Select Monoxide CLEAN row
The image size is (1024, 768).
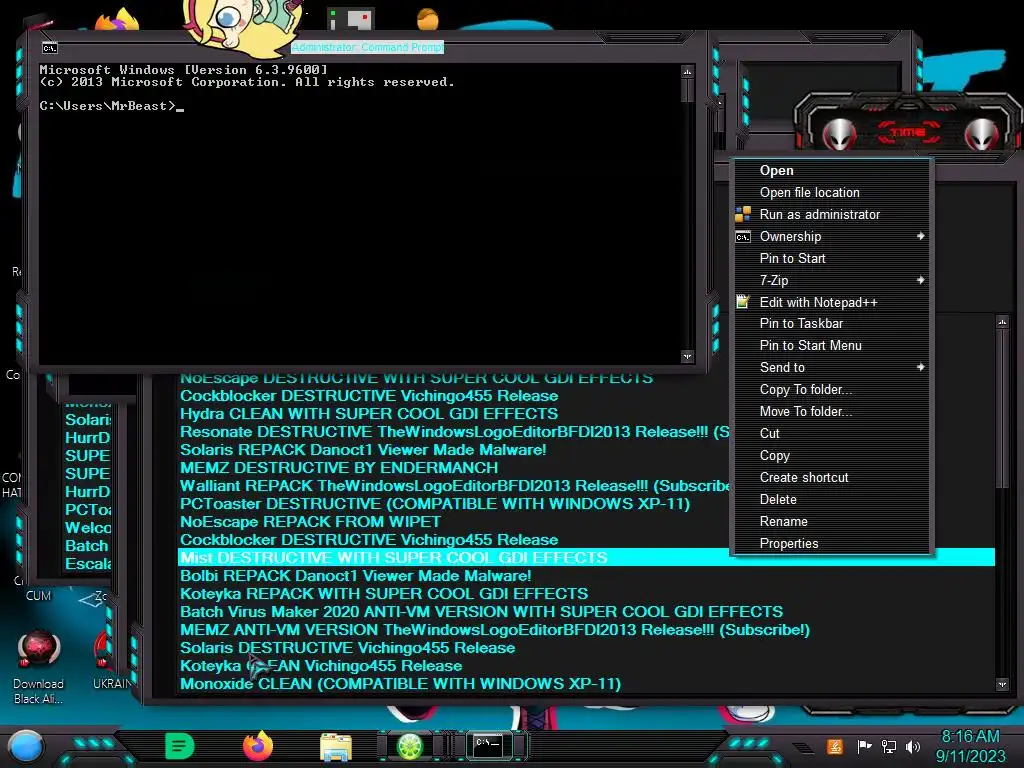400,684
